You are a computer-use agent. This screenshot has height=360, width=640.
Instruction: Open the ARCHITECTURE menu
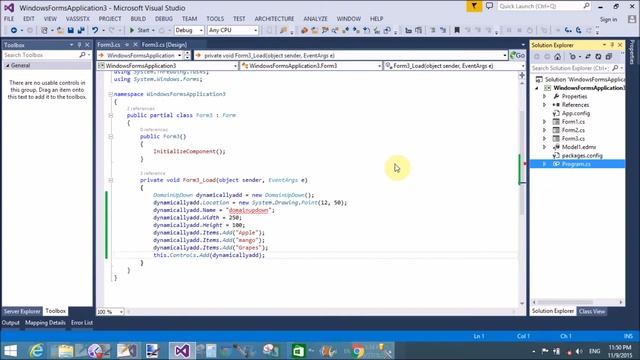tap(274, 19)
